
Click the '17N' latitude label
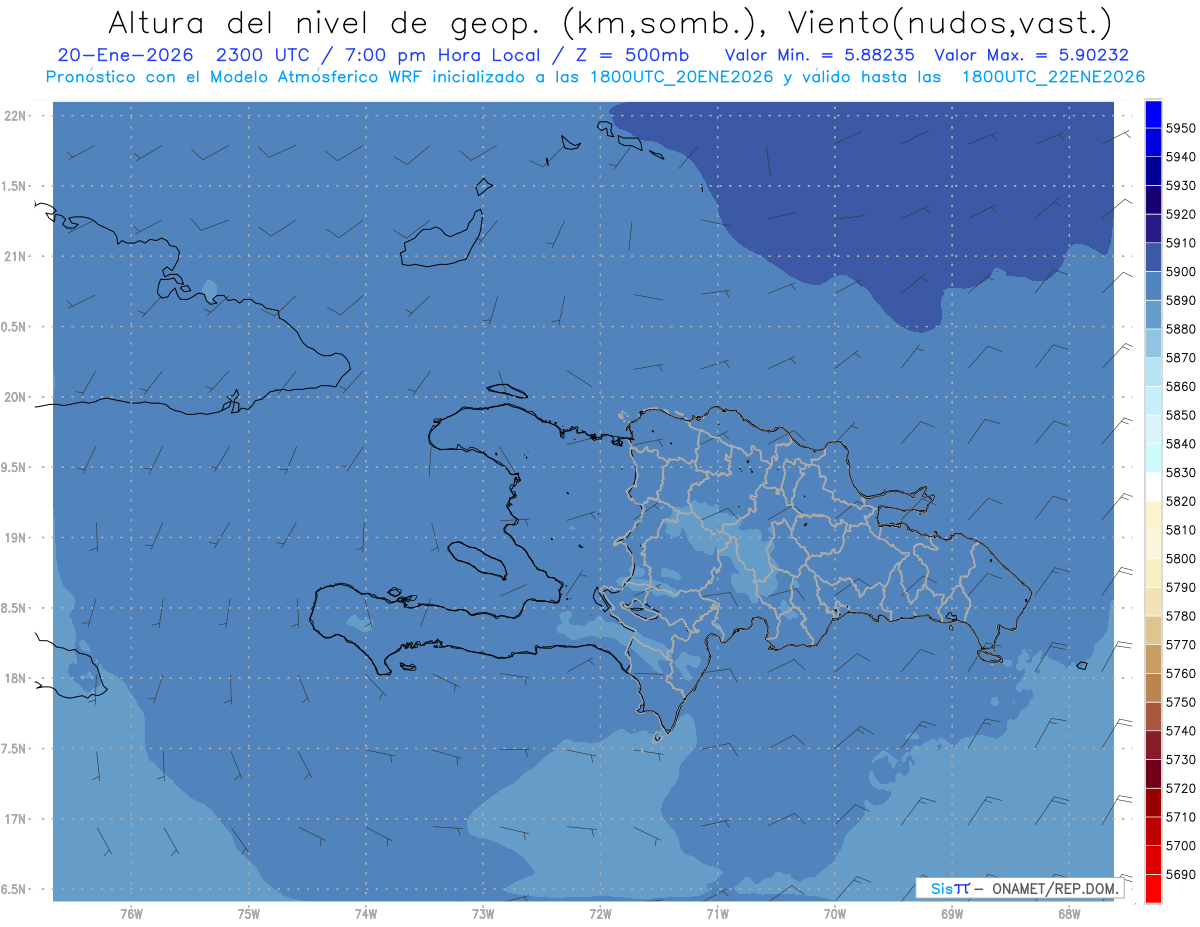(x=16, y=820)
